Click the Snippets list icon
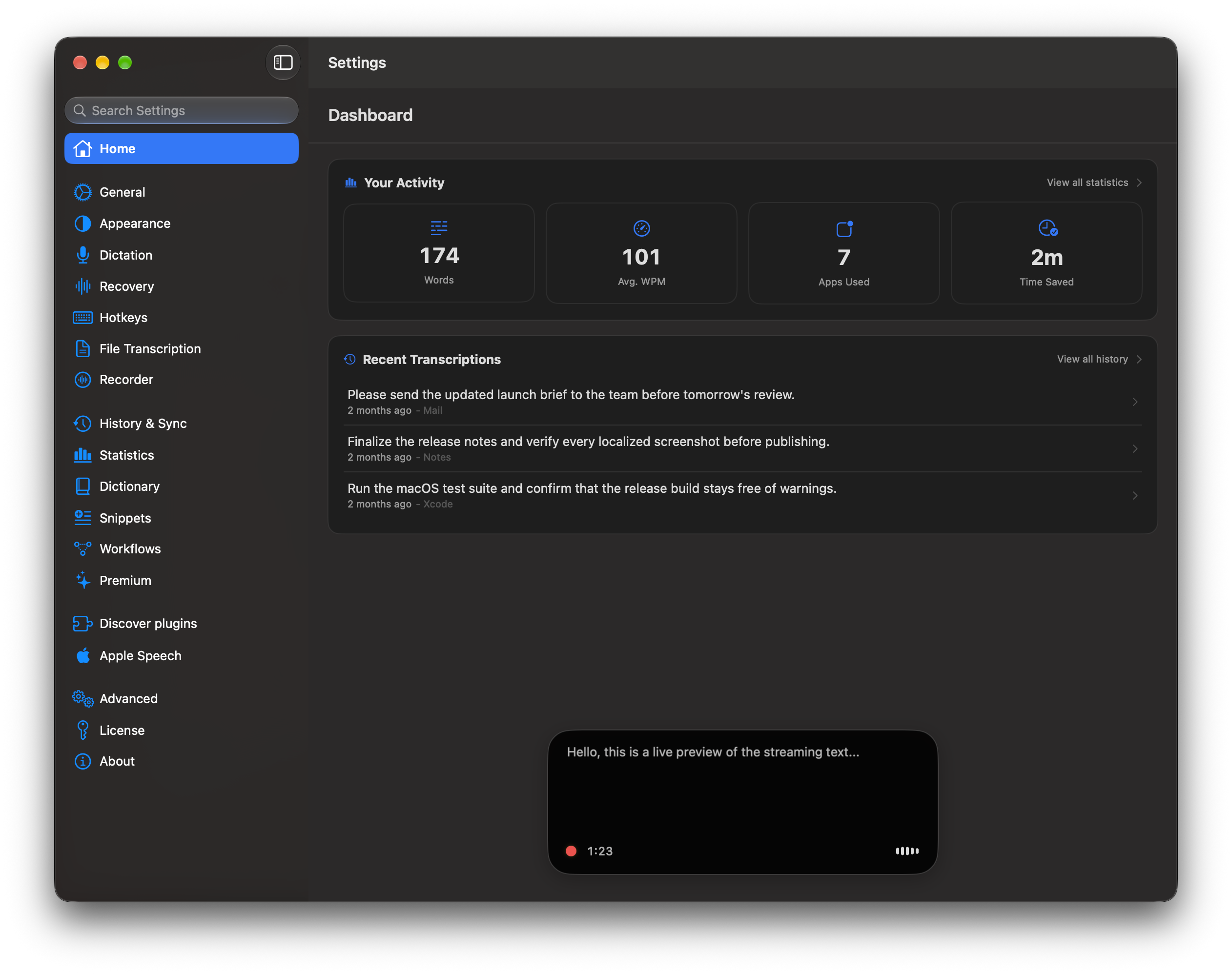 click(82, 517)
